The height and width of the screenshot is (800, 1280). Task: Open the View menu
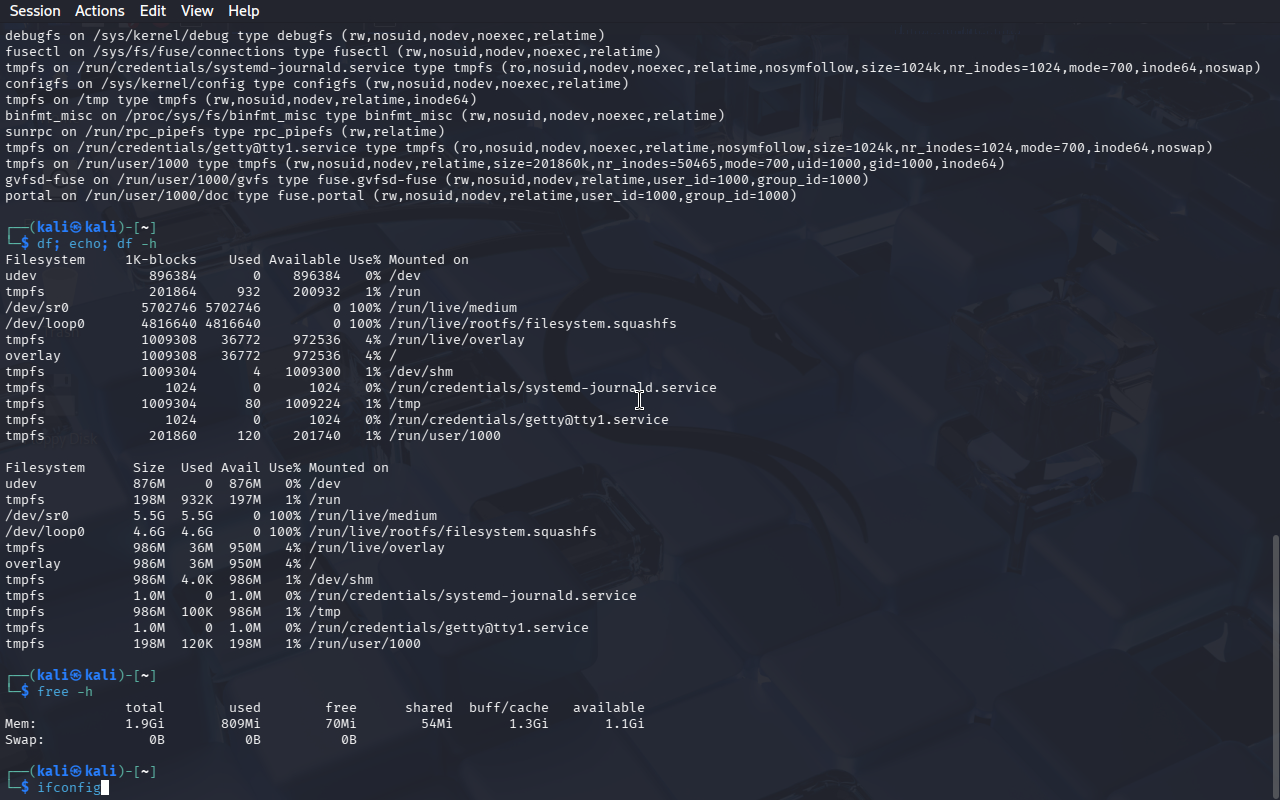tap(197, 11)
